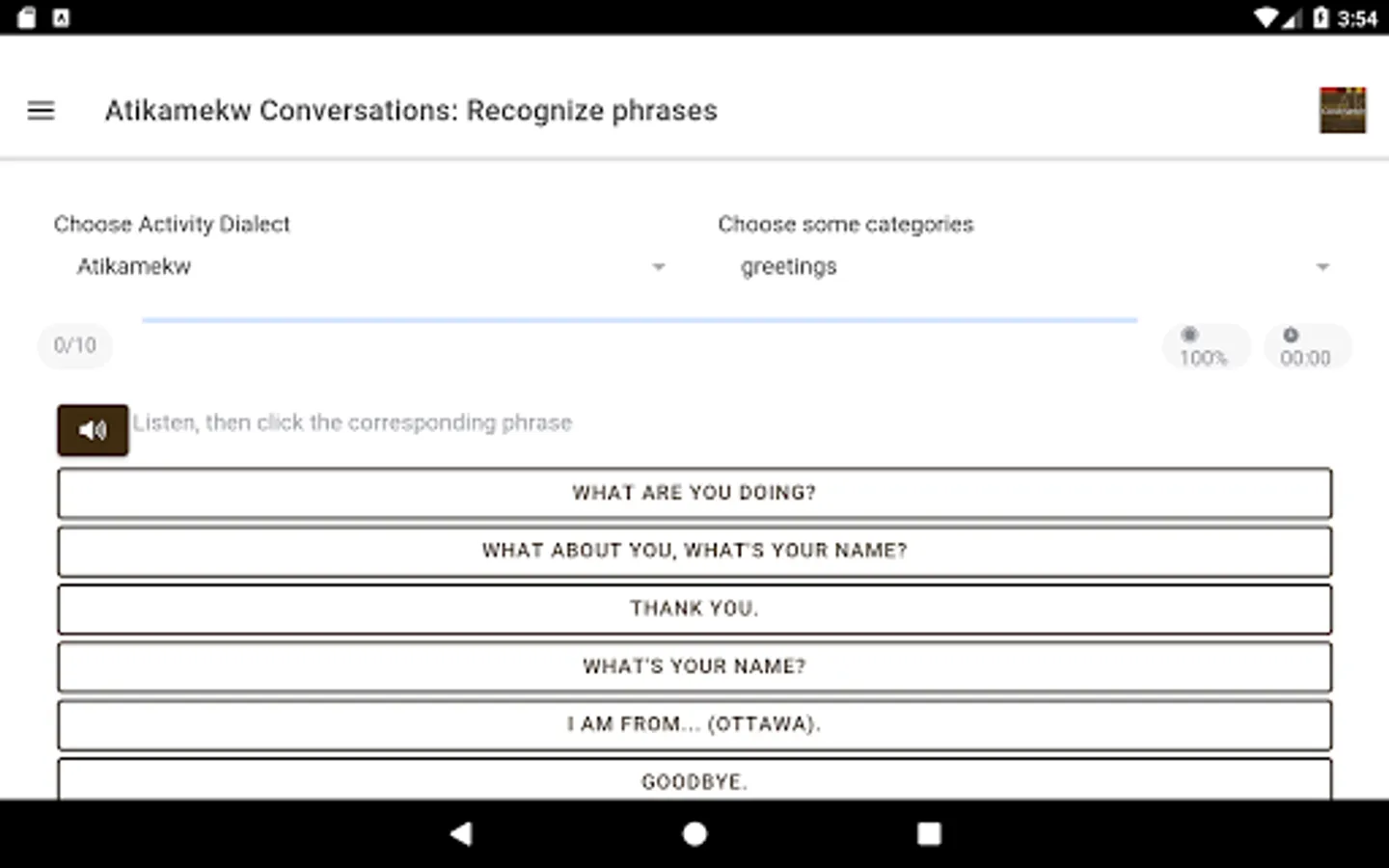Open the hamburger navigation menu
Viewport: 1389px width, 868px height.
pyautogui.click(x=41, y=111)
